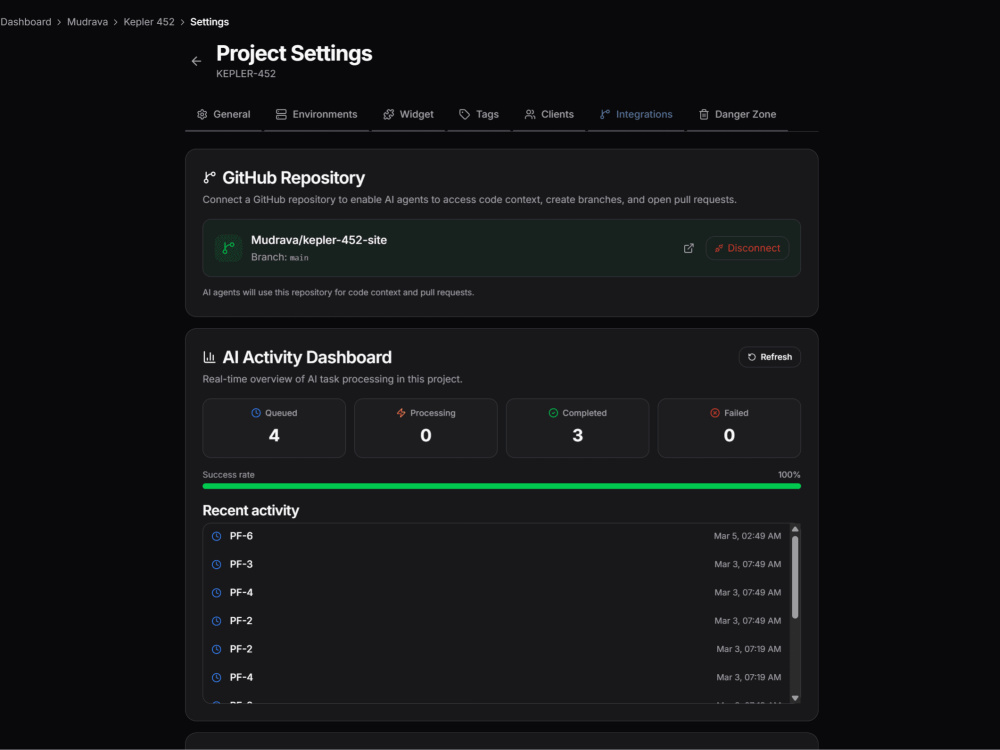Click the recent activity scrollbar thumb
The image size is (1000, 750).
[795, 577]
